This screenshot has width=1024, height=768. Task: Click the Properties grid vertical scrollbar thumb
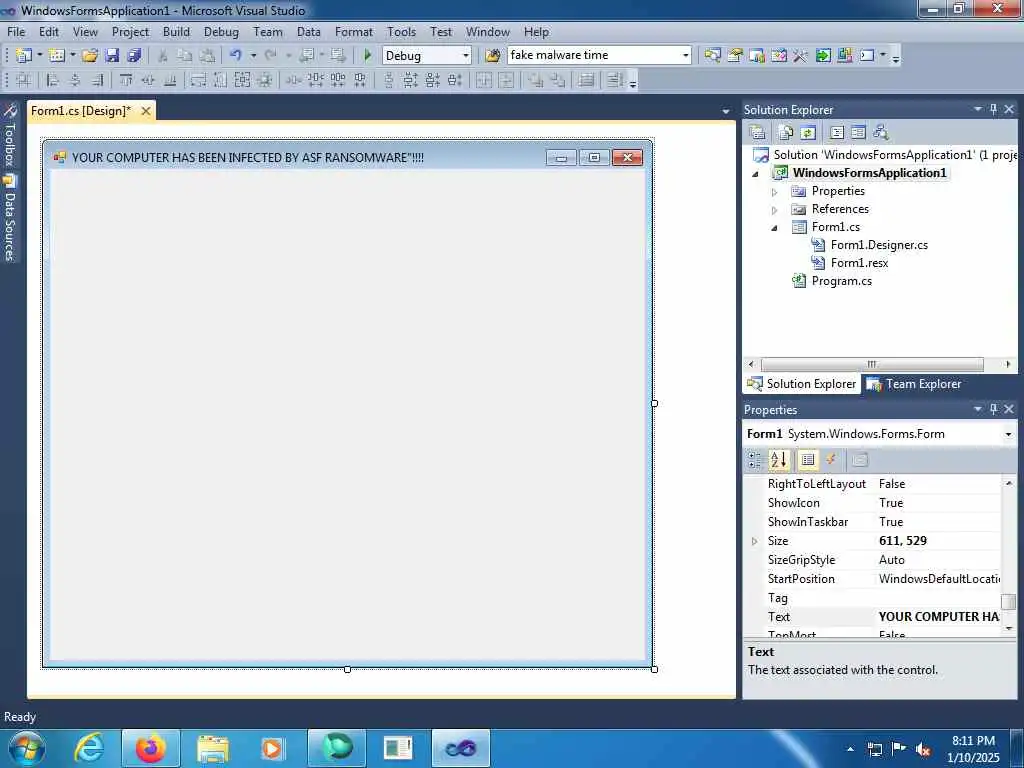click(x=1008, y=601)
